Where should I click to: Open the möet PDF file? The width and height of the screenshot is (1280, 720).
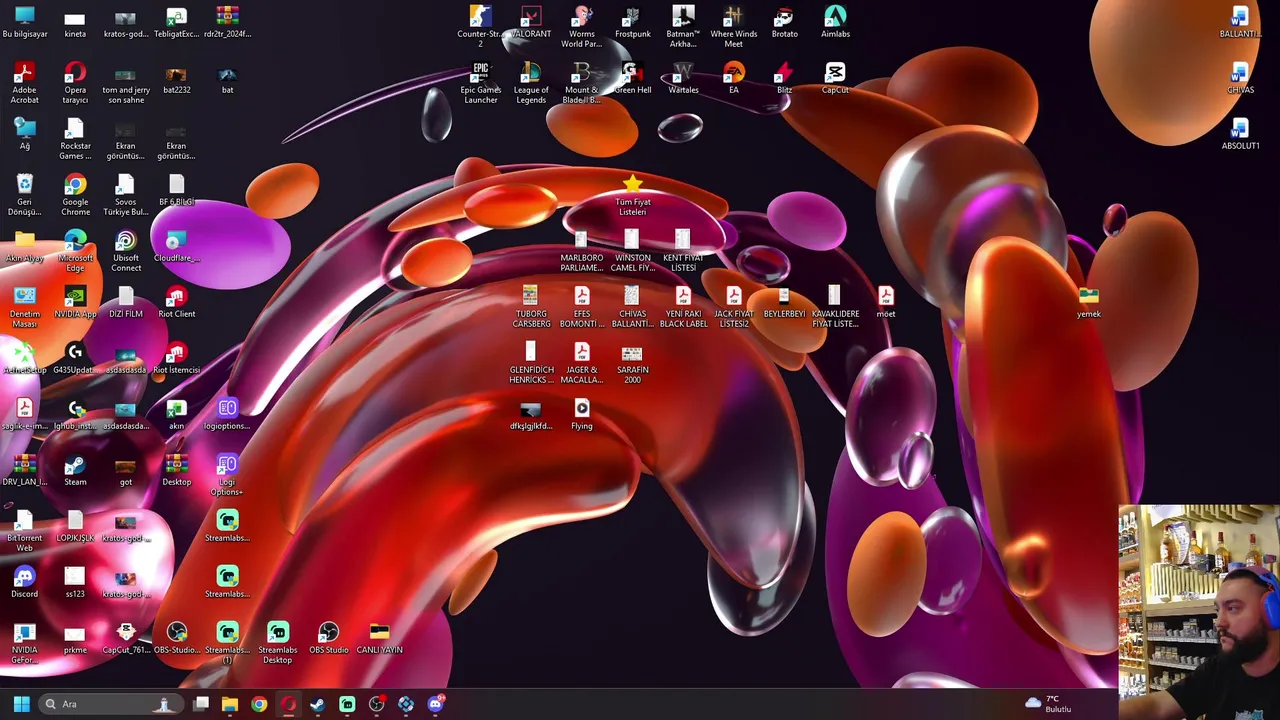(886, 302)
